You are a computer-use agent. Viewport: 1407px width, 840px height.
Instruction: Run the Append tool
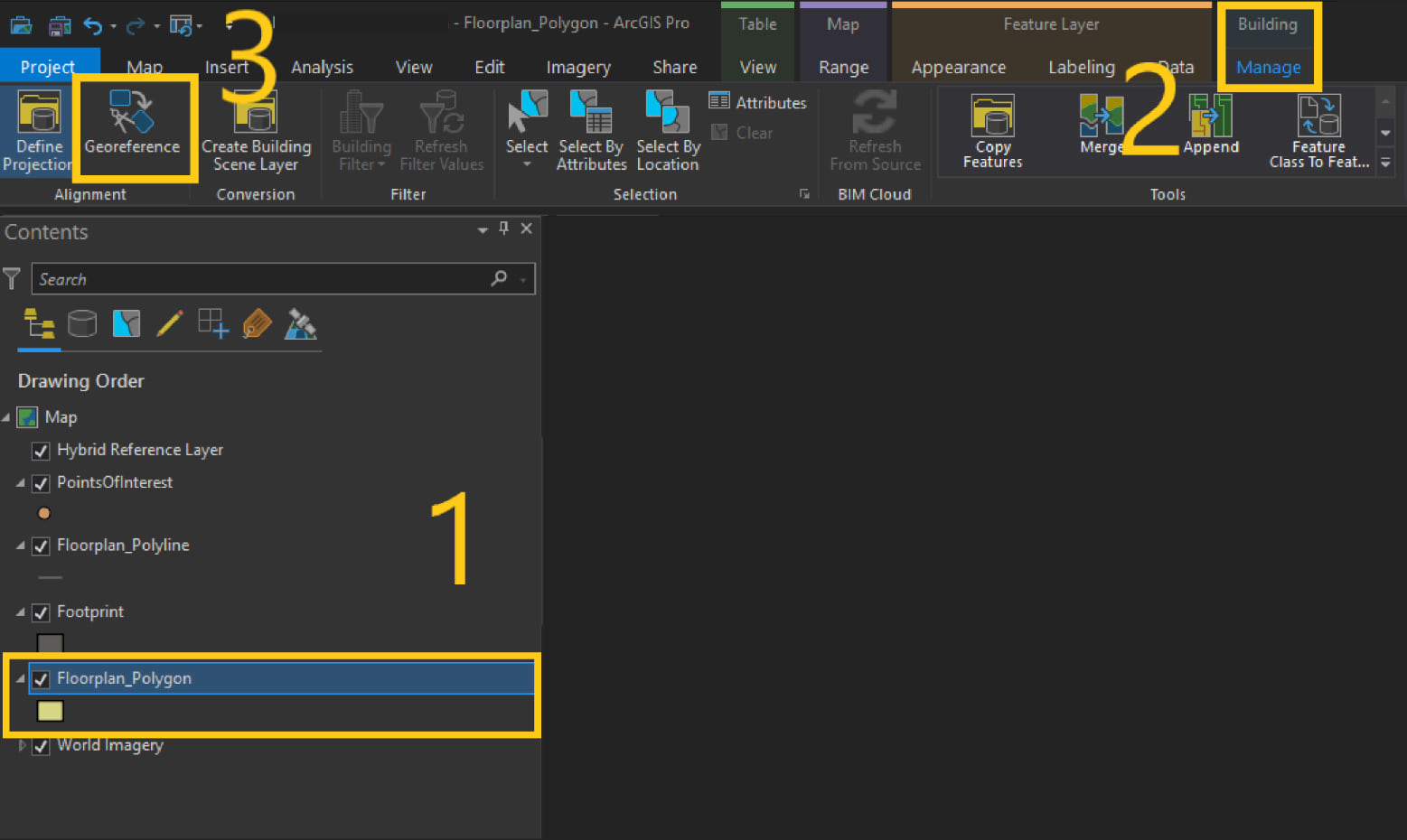(1211, 125)
